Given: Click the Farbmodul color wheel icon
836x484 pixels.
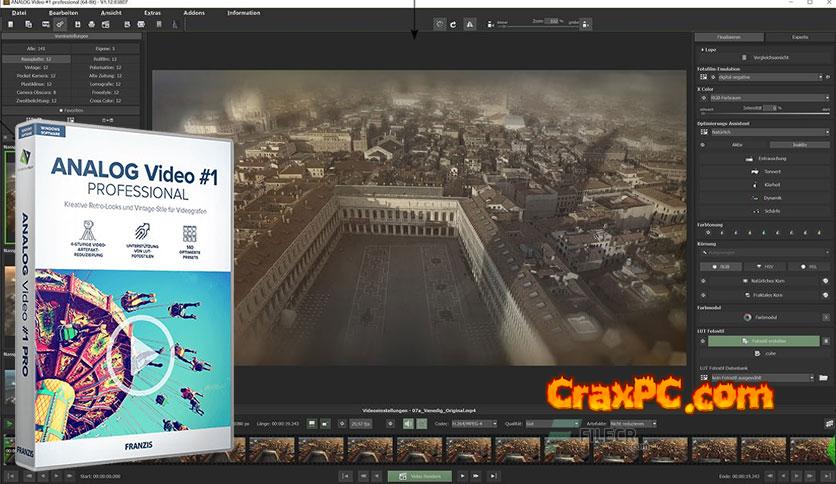Looking at the screenshot, I should 746,317.
